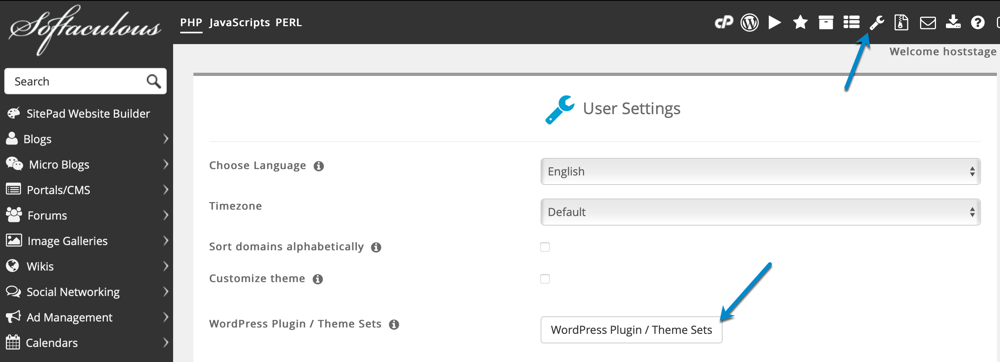Click the Portals/CMS list icon

click(x=13, y=189)
